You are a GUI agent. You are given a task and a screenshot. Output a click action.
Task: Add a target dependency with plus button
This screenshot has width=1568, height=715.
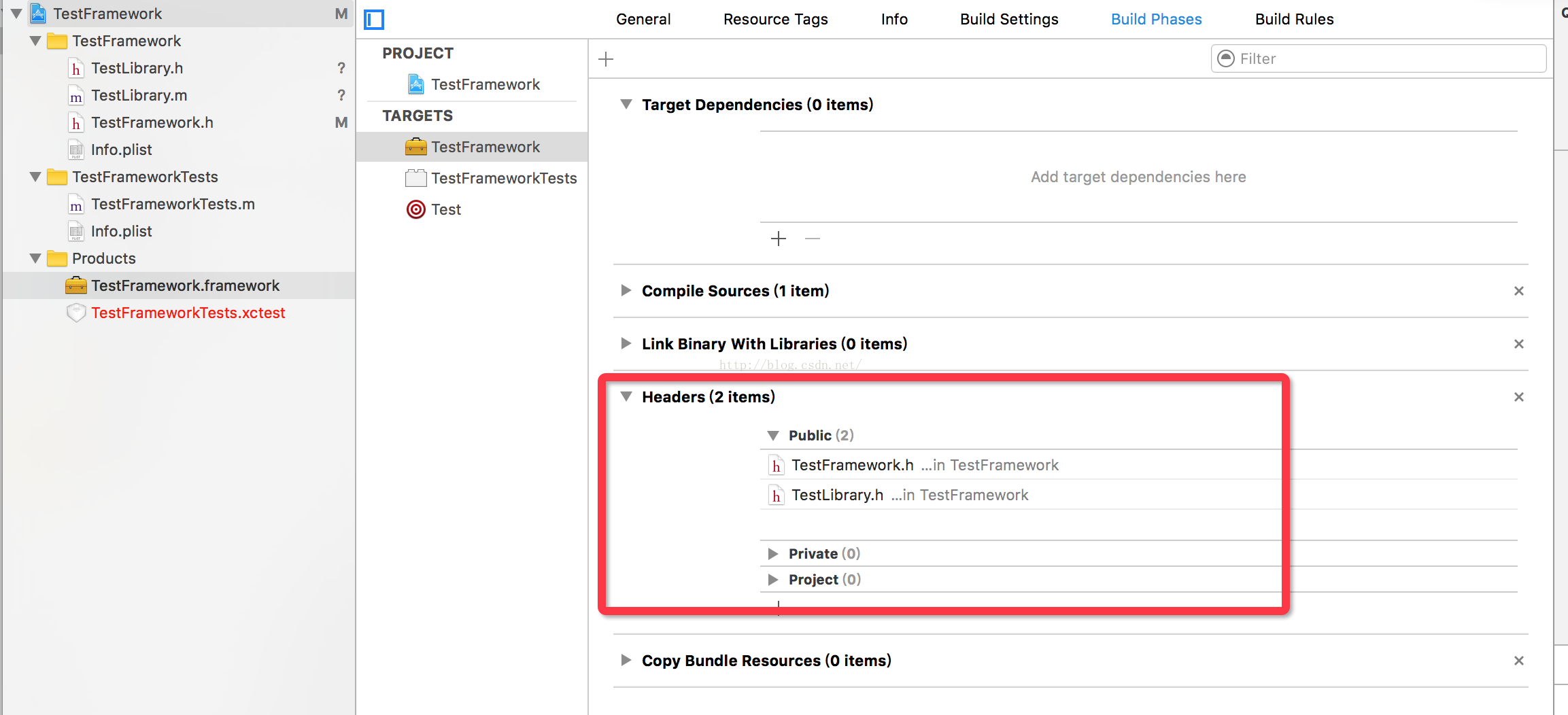click(779, 239)
